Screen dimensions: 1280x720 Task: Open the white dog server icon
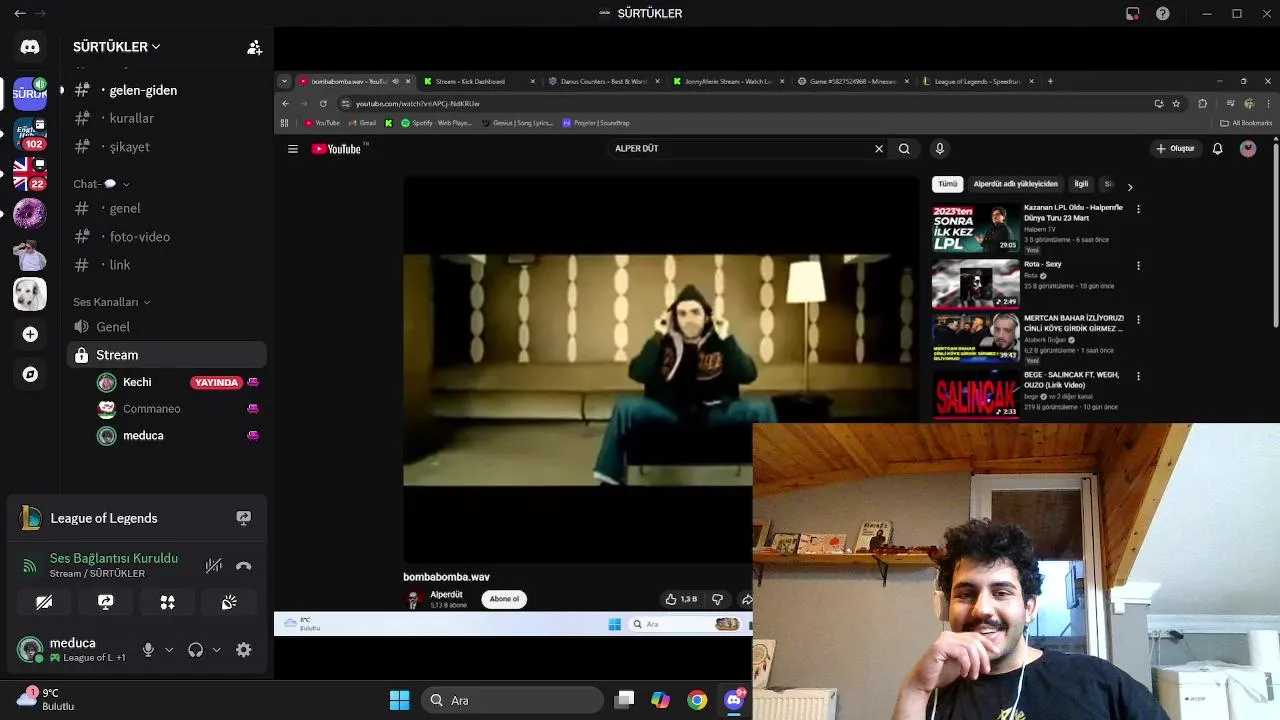[30, 294]
